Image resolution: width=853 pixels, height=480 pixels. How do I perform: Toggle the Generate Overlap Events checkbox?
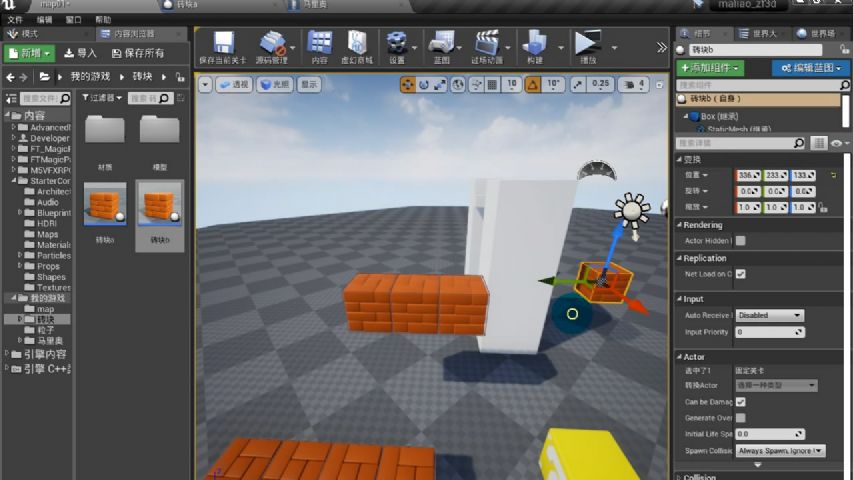740,418
